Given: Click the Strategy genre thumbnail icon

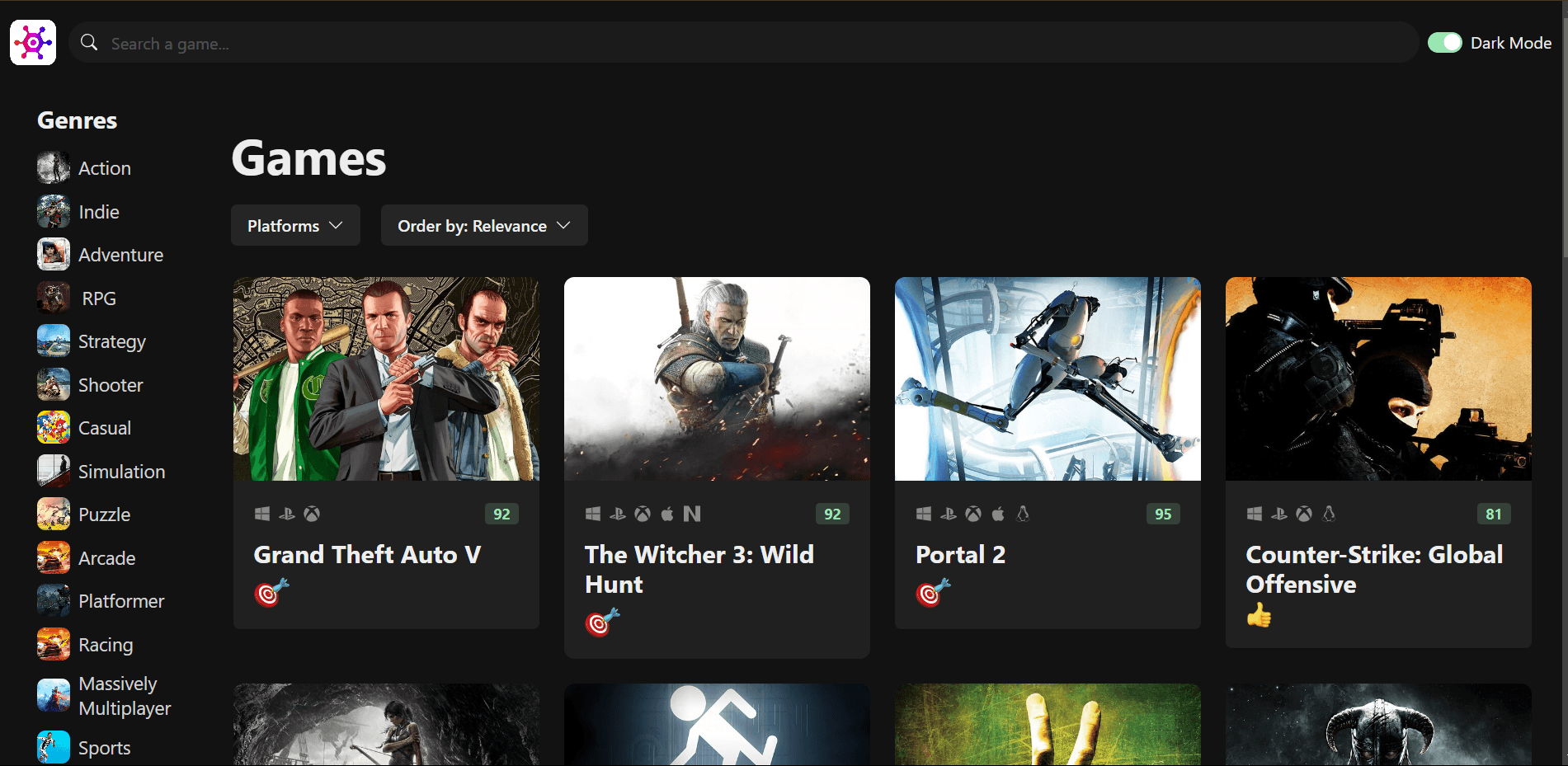Looking at the screenshot, I should [x=54, y=341].
